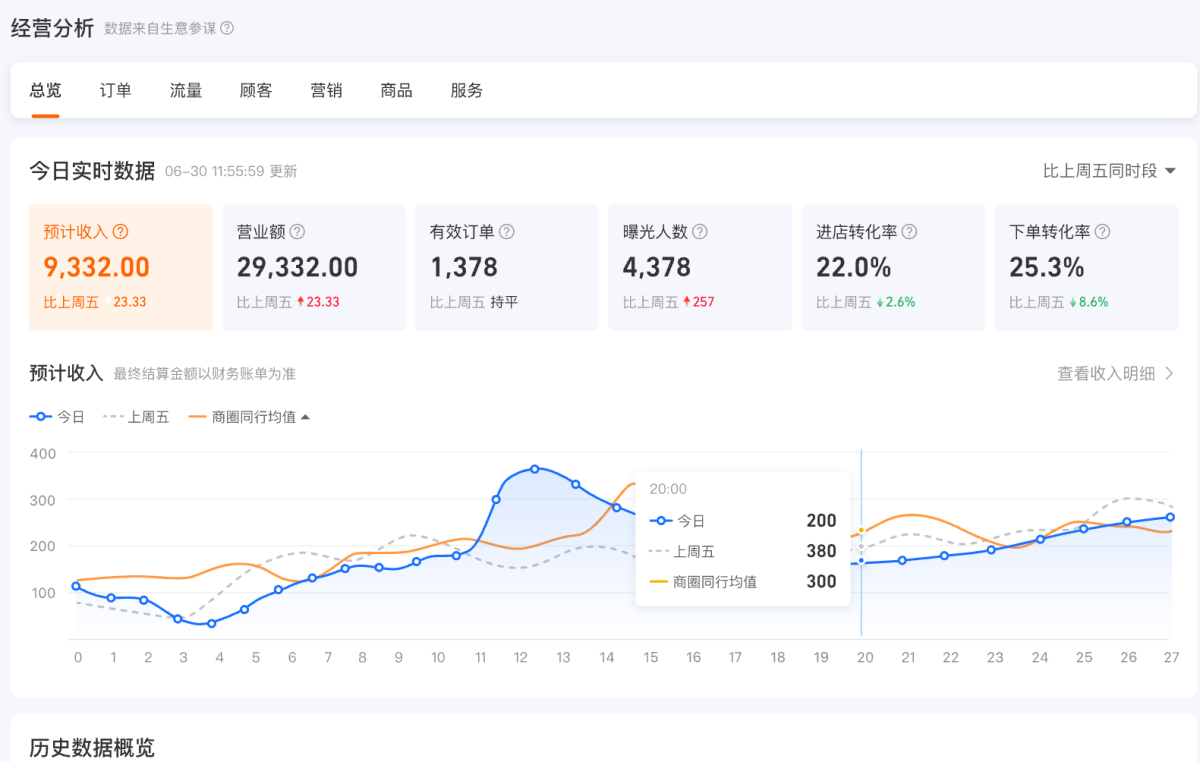Select the highlighted 预计收入 metric card
1200x762 pixels.
tap(120, 267)
